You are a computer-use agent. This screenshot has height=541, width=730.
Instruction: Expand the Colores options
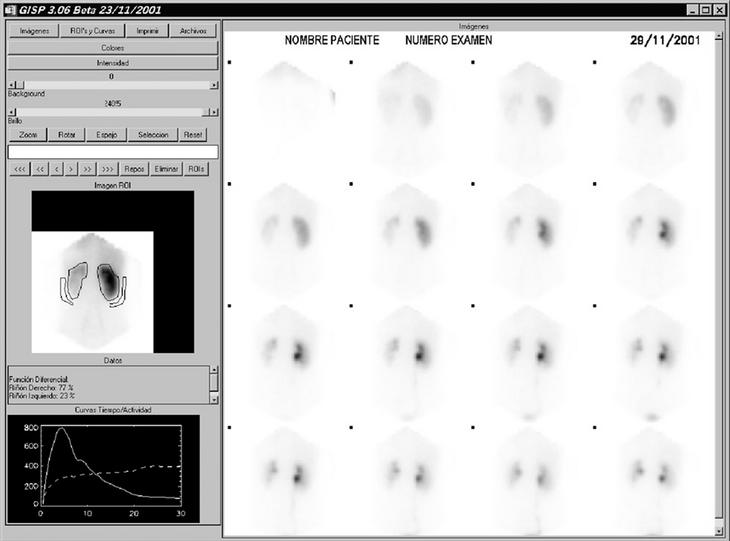[112, 47]
